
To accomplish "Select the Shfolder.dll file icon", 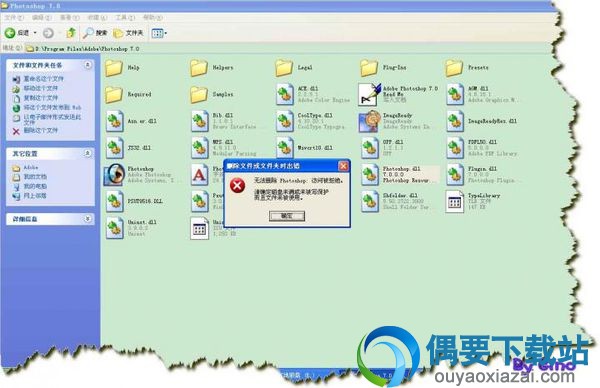I will tap(370, 201).
